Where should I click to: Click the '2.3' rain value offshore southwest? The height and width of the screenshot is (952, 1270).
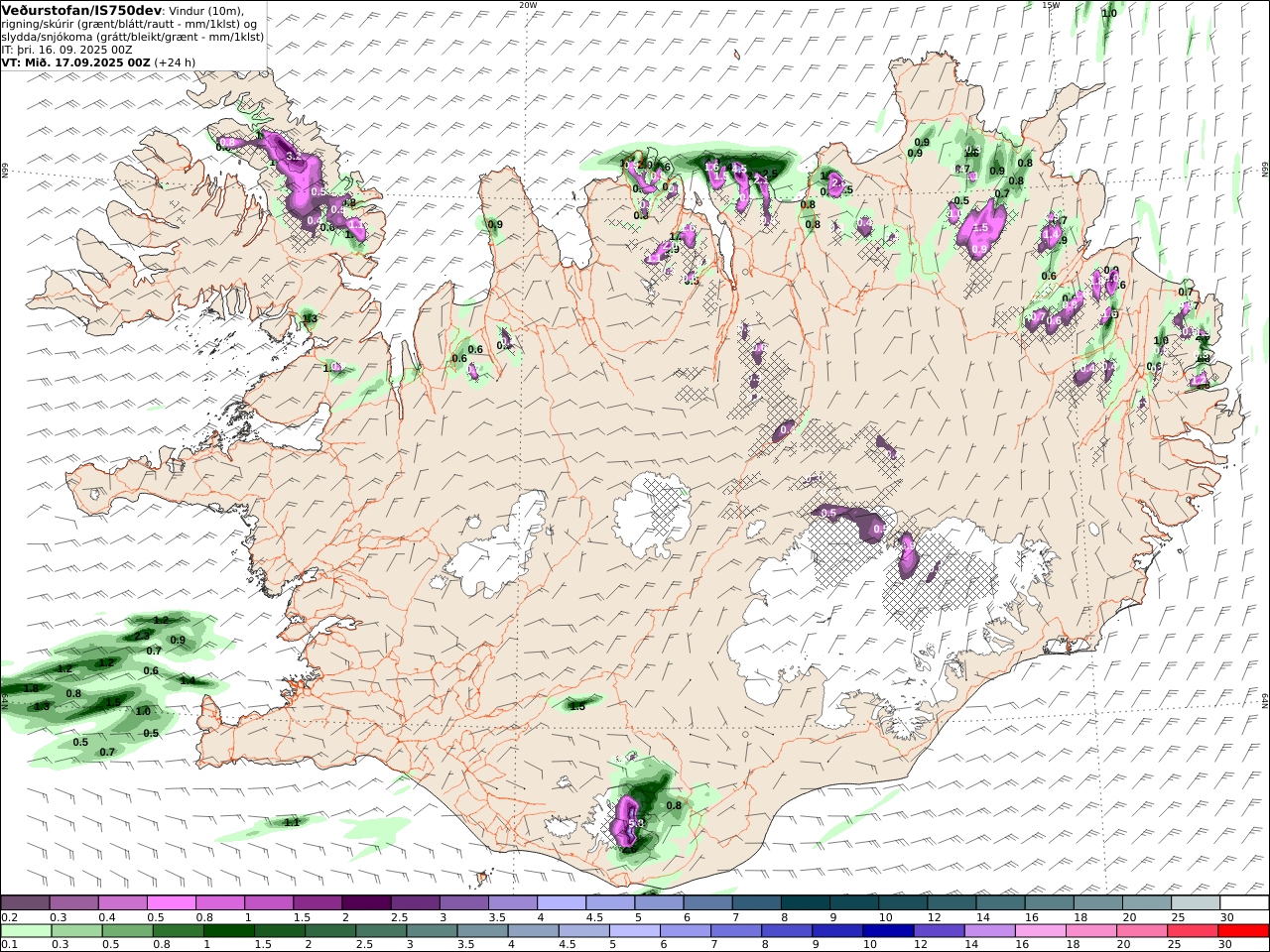(142, 636)
